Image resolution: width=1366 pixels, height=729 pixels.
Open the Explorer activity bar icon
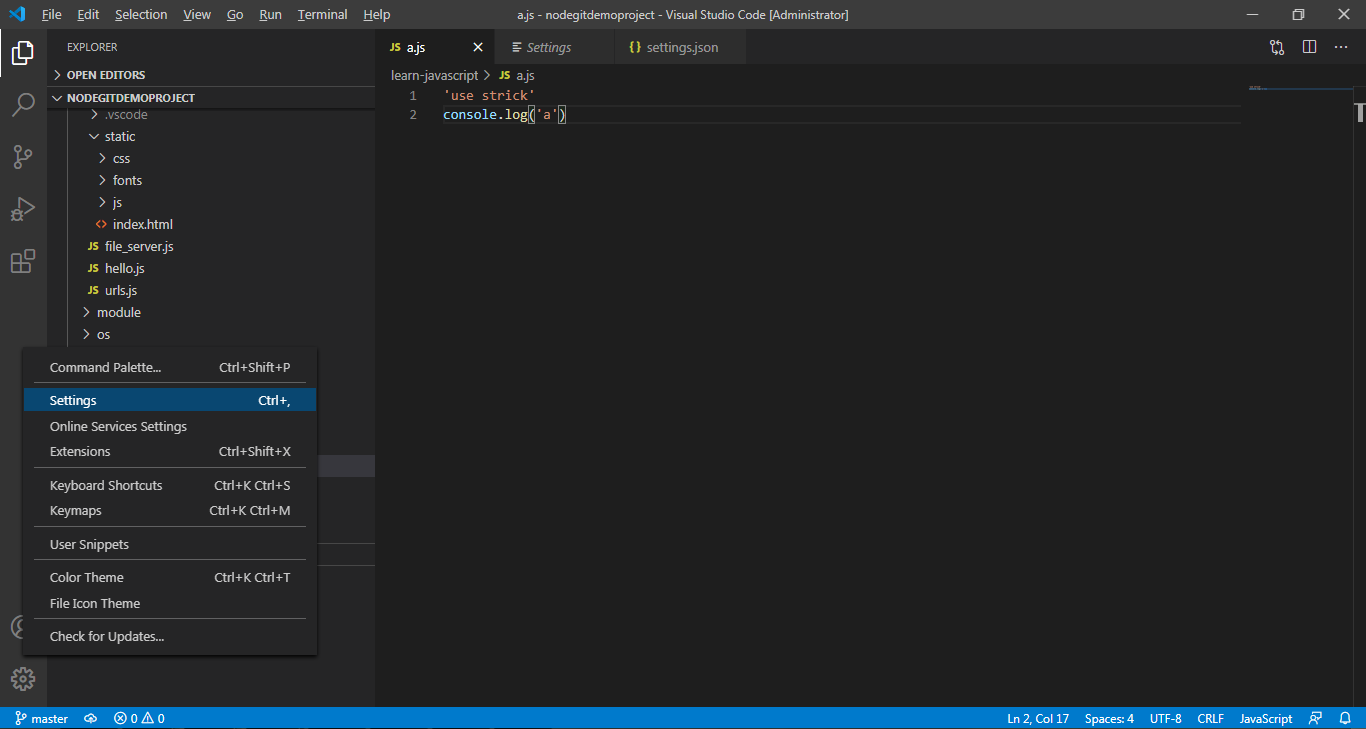[x=23, y=53]
